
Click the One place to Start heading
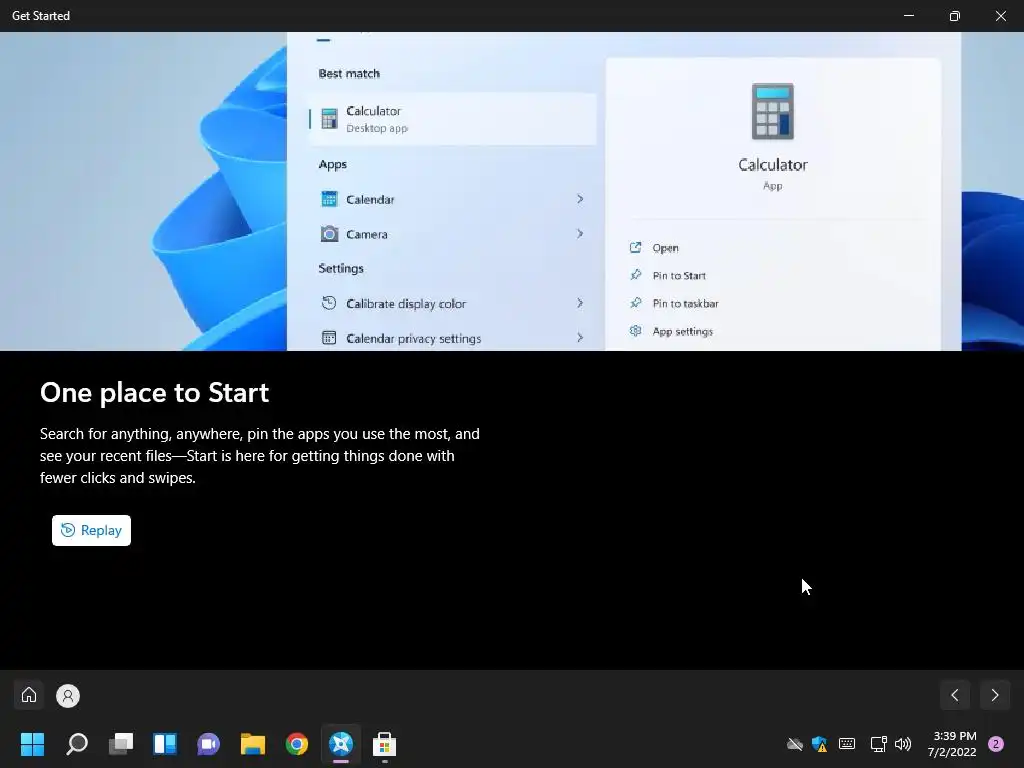pos(154,392)
